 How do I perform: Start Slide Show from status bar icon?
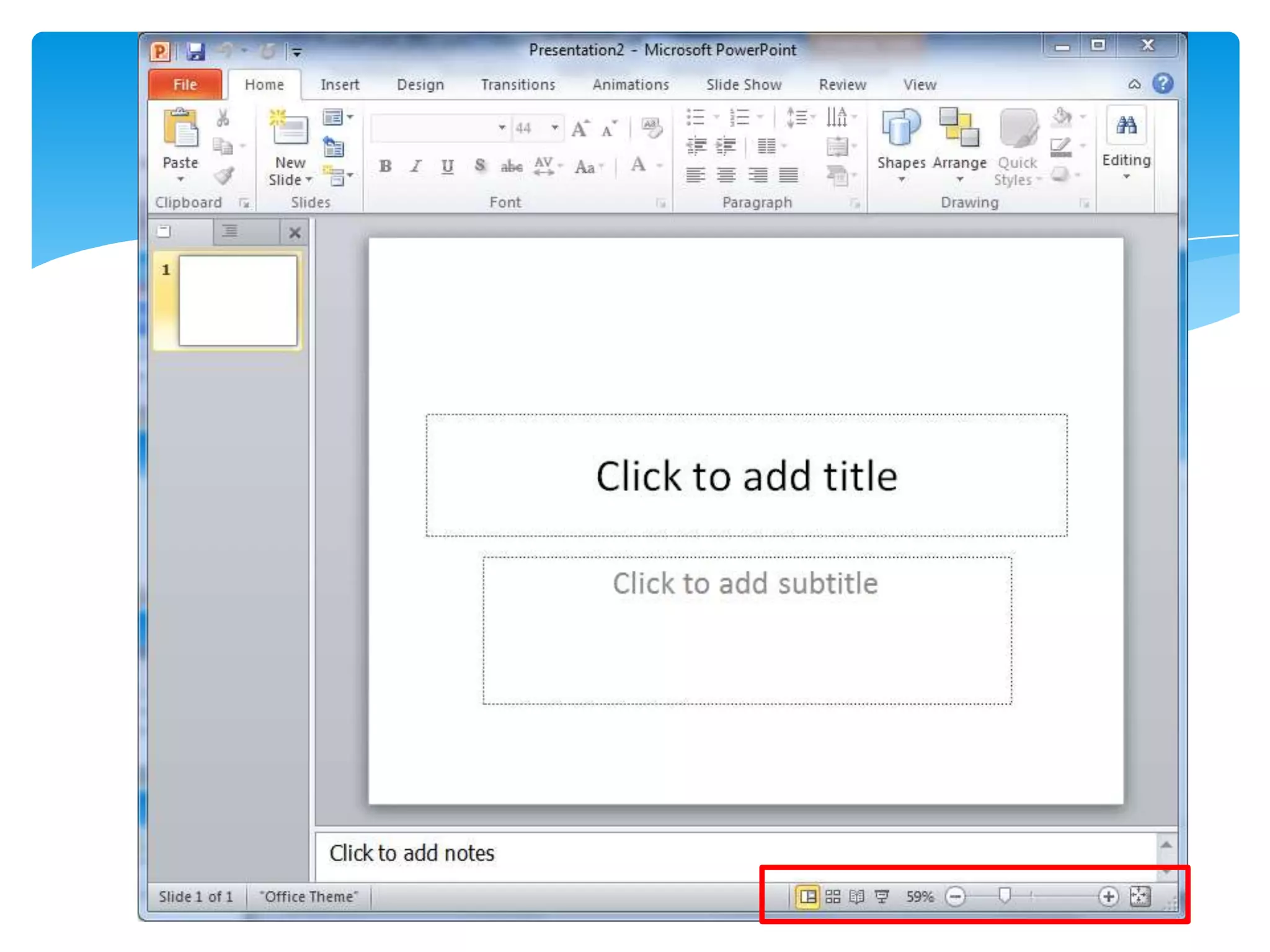pyautogui.click(x=882, y=896)
